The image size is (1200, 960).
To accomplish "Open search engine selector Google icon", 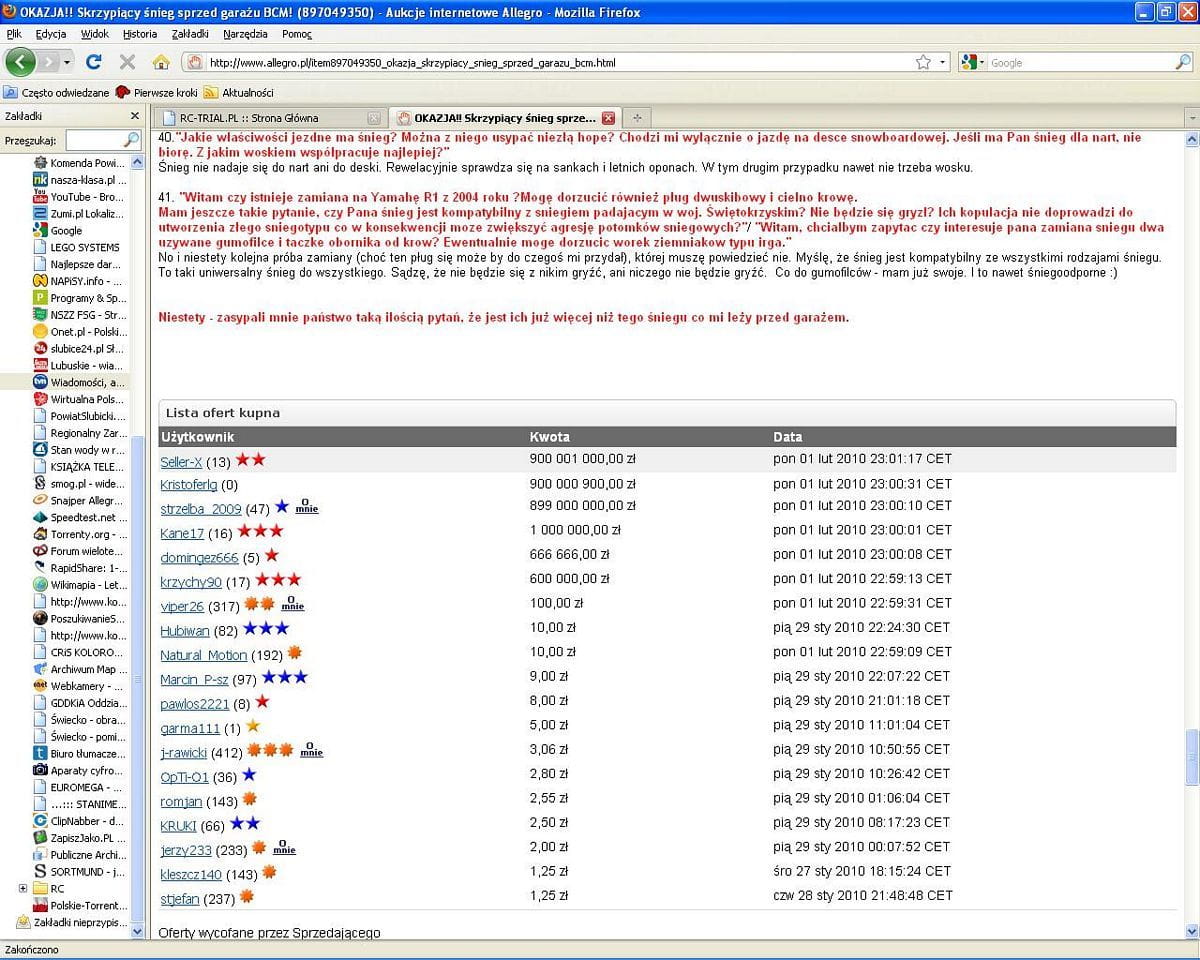I will [972, 62].
